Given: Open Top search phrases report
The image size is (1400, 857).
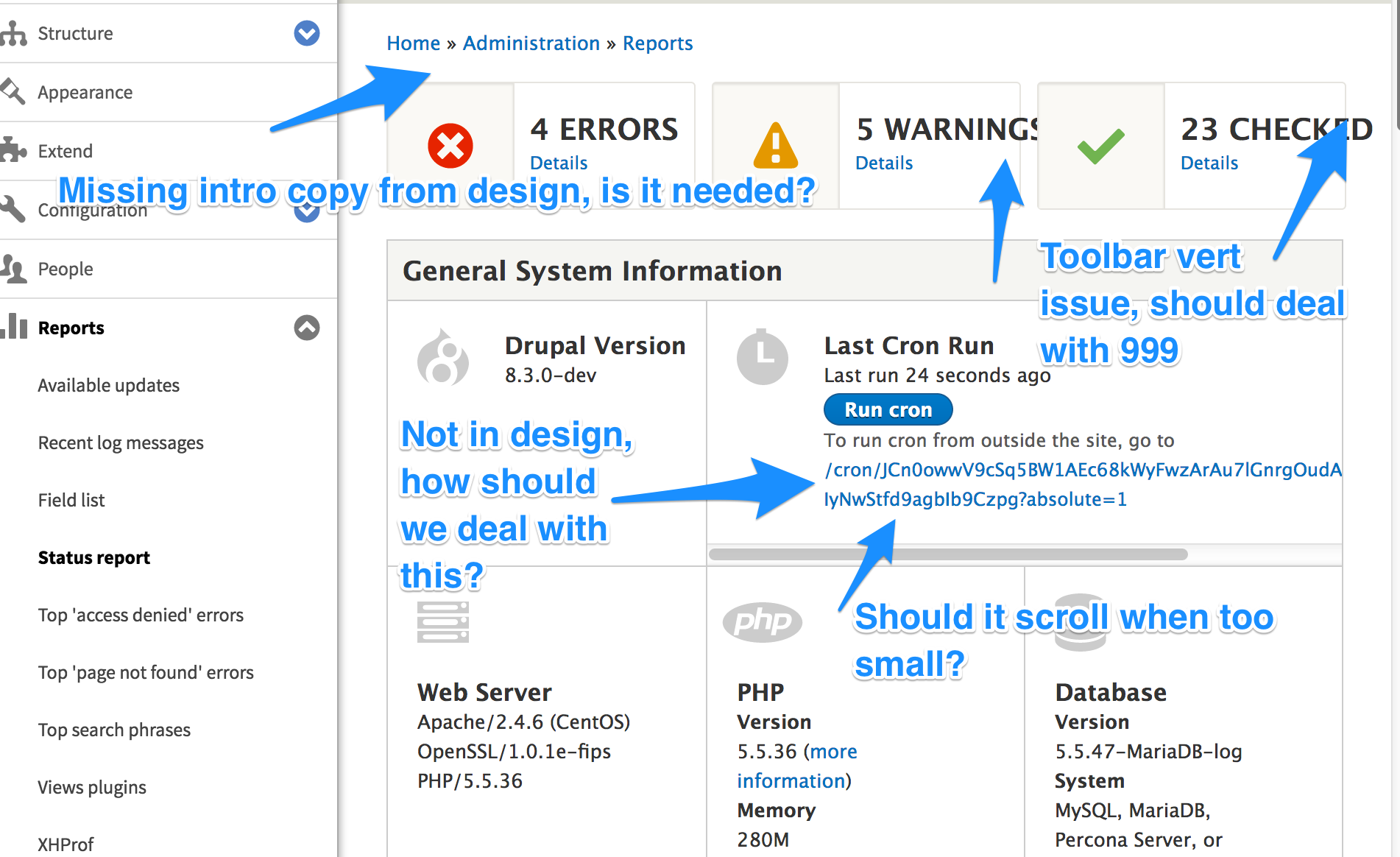Looking at the screenshot, I should [x=114, y=730].
